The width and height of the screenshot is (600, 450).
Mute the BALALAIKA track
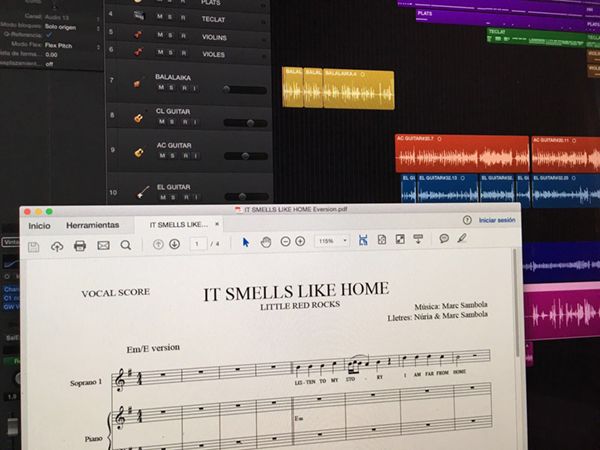point(161,88)
